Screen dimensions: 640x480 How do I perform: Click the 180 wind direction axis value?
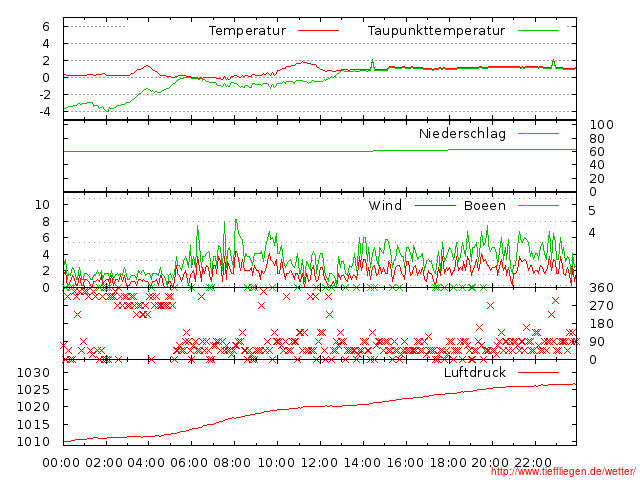coord(601,324)
